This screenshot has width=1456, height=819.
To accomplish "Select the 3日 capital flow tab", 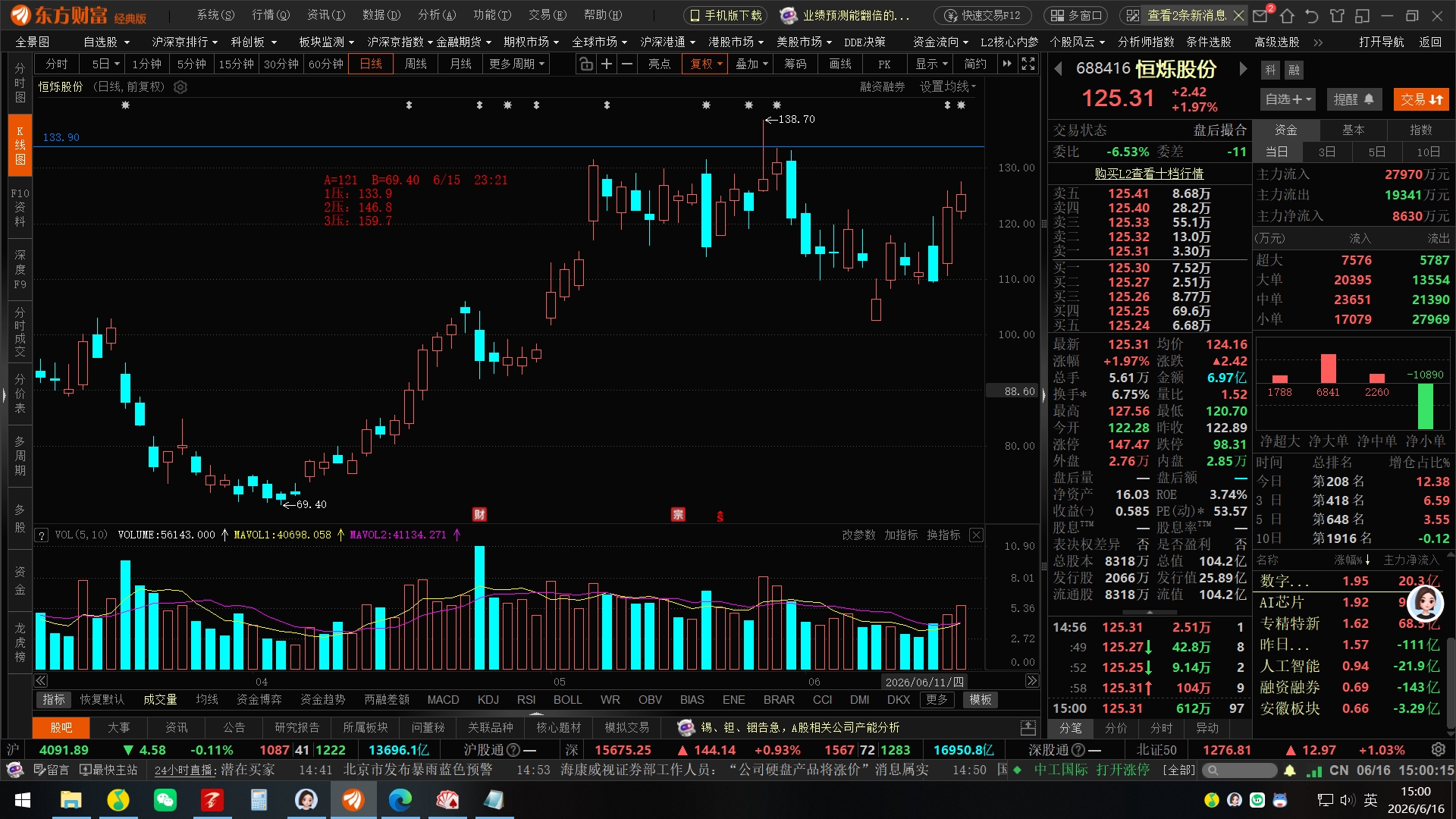I will (x=1327, y=152).
